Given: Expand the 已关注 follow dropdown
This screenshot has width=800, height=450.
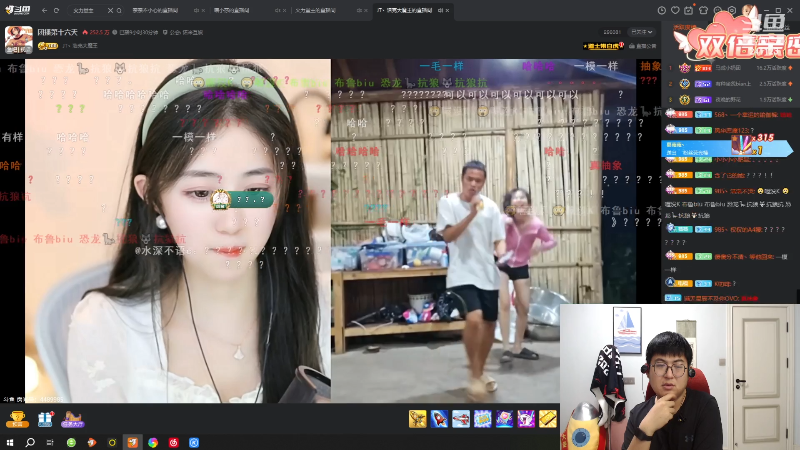Looking at the screenshot, I should (x=641, y=32).
